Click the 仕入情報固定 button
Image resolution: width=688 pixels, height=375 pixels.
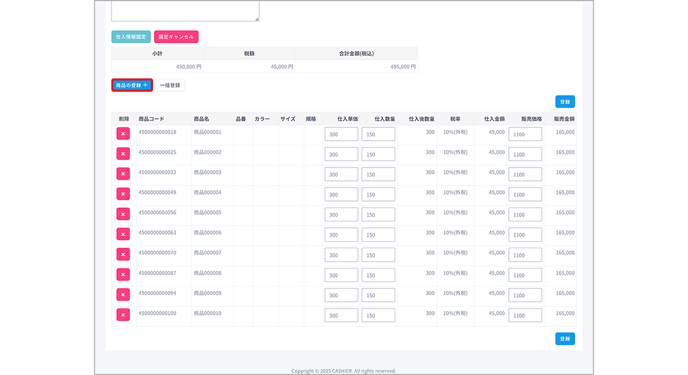tap(131, 37)
